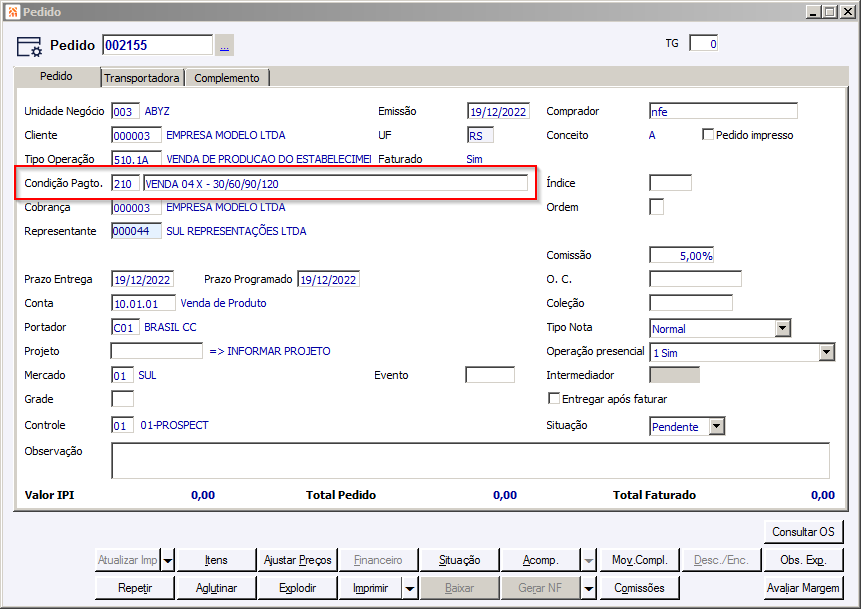861x609 pixels.
Task: Click the Venda de Produto text
Action: [x=223, y=303]
